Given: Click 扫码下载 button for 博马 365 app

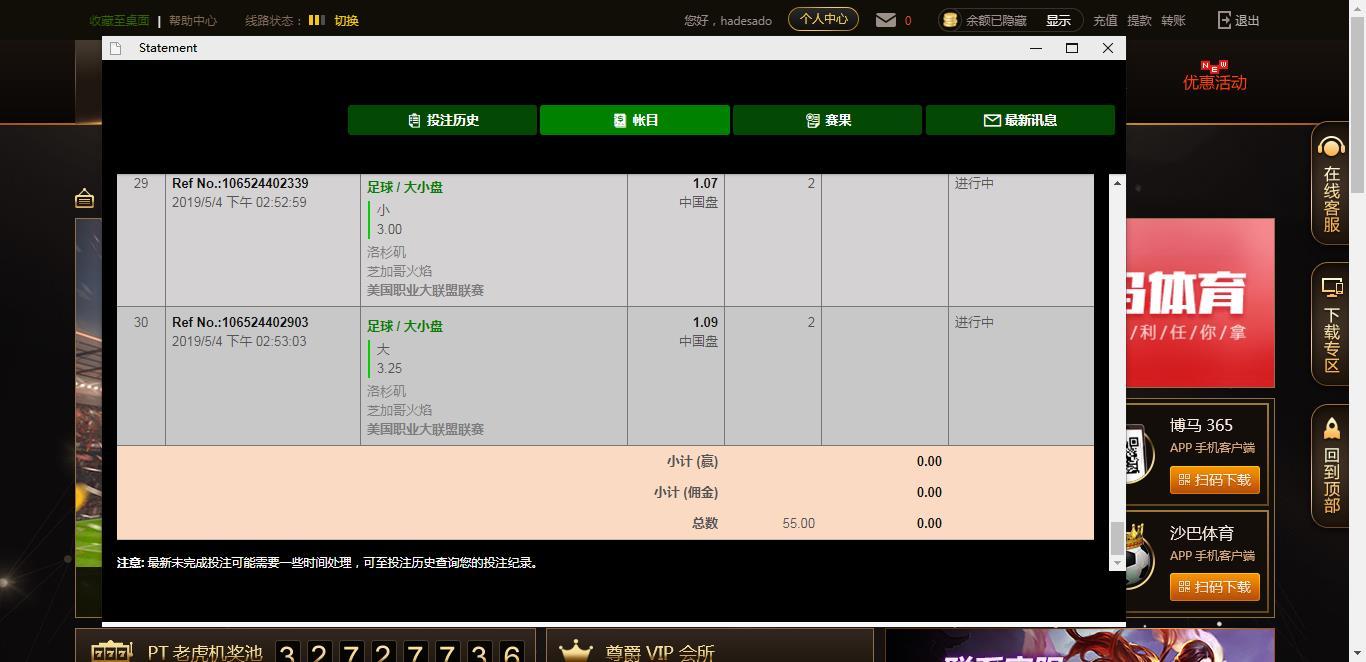Looking at the screenshot, I should click(1214, 480).
